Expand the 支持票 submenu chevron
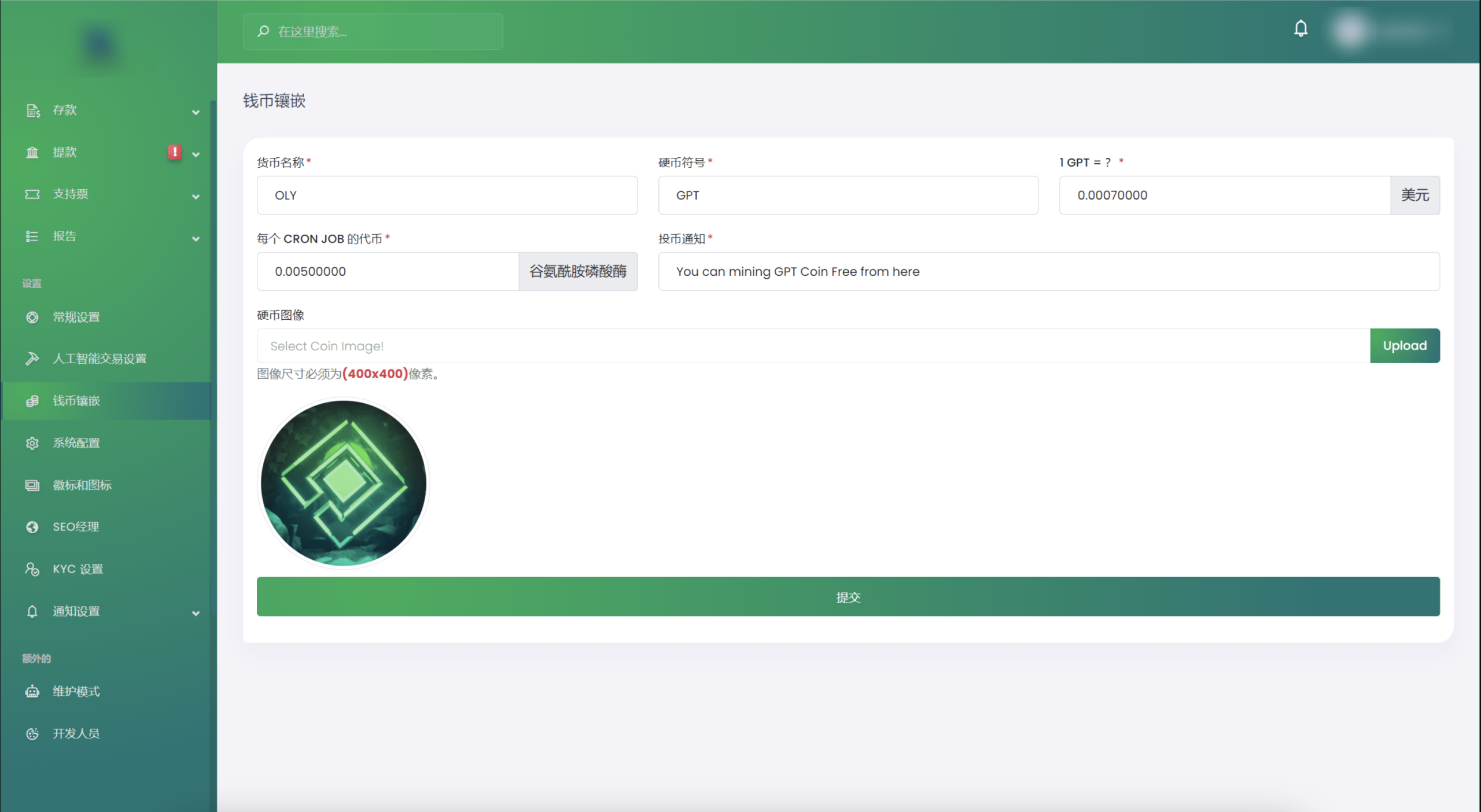Viewport: 1481px width, 812px height. pos(196,197)
